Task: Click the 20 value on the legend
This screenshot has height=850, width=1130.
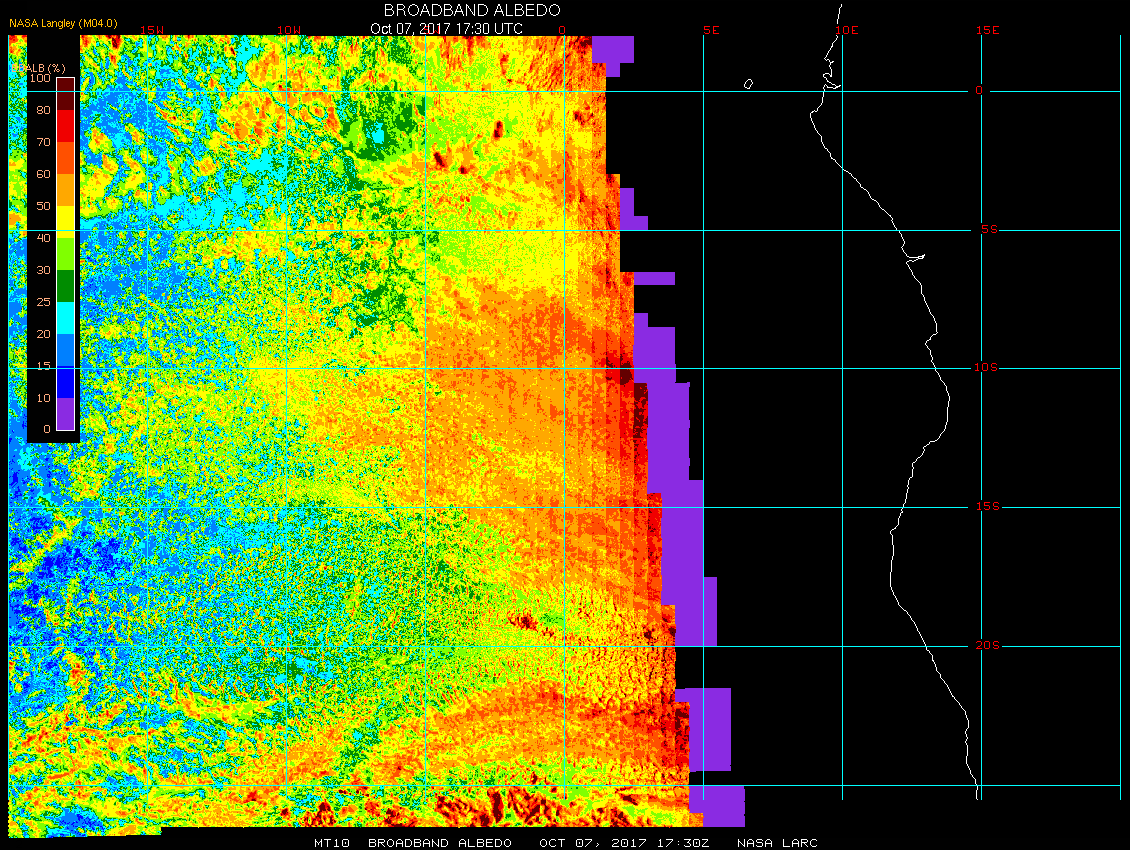Action: tap(44, 334)
